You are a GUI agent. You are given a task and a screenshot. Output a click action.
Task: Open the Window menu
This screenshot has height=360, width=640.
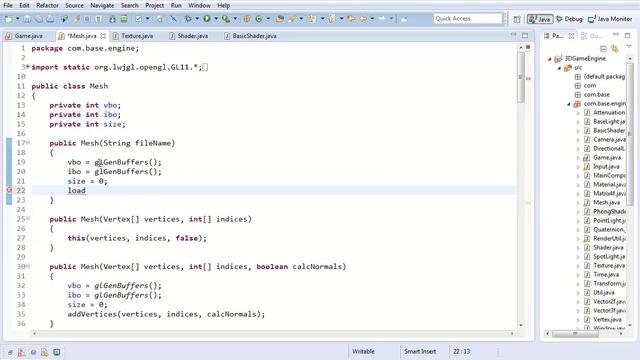pyautogui.click(x=199, y=5)
